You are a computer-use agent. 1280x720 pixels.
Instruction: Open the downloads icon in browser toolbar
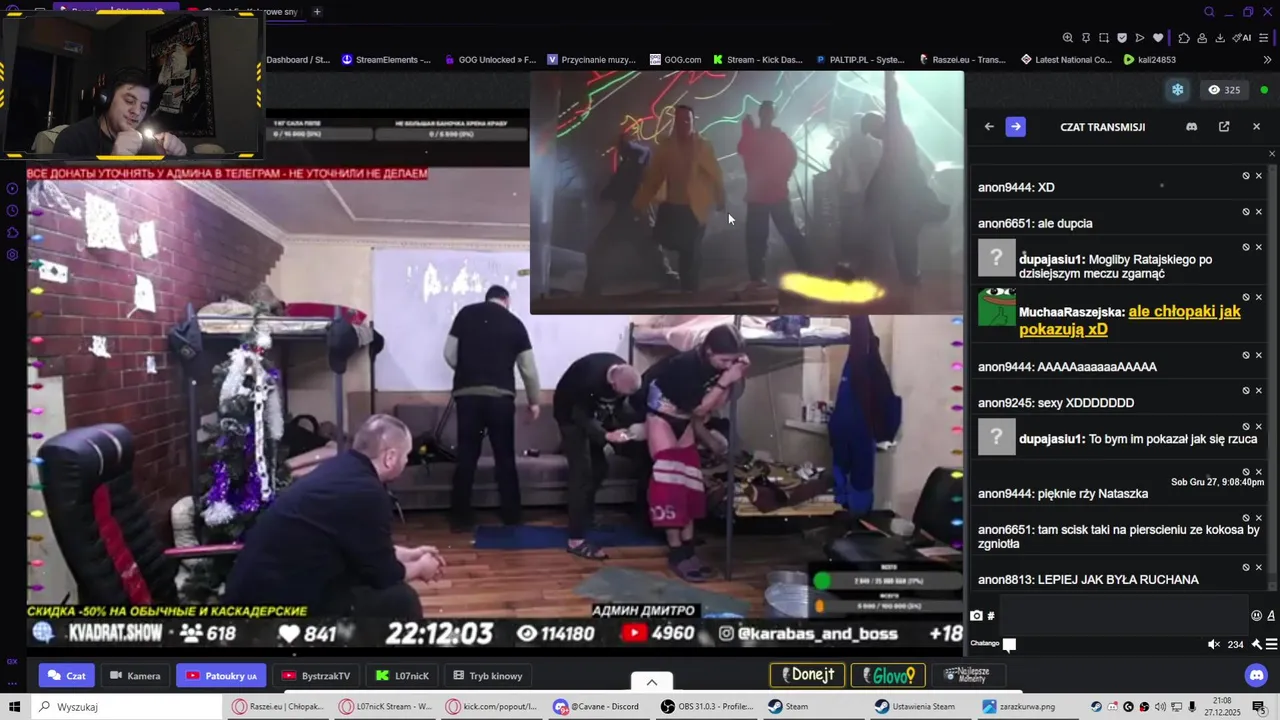pyautogui.click(x=1220, y=38)
